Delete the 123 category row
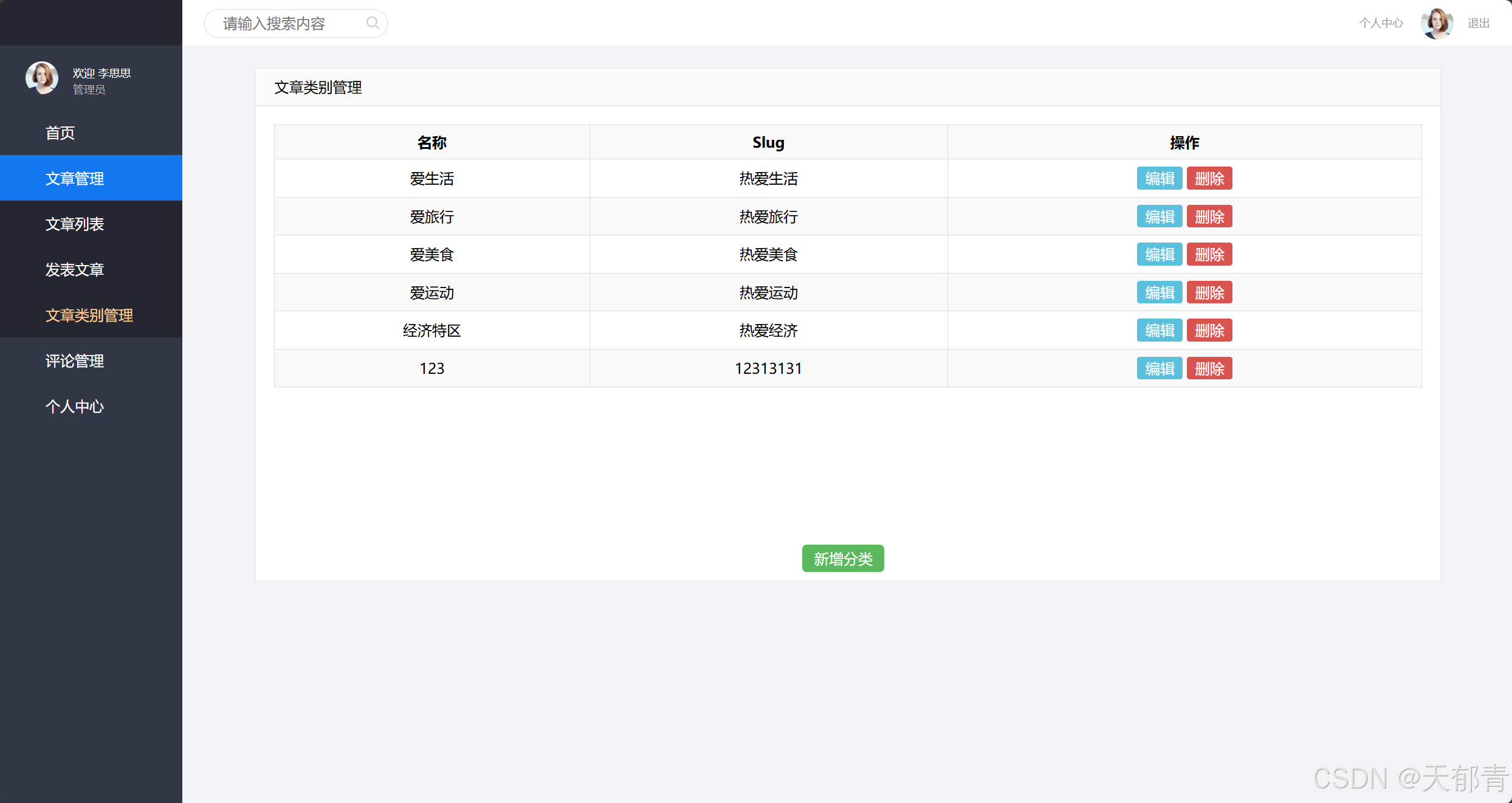1512x803 pixels. 1209,368
